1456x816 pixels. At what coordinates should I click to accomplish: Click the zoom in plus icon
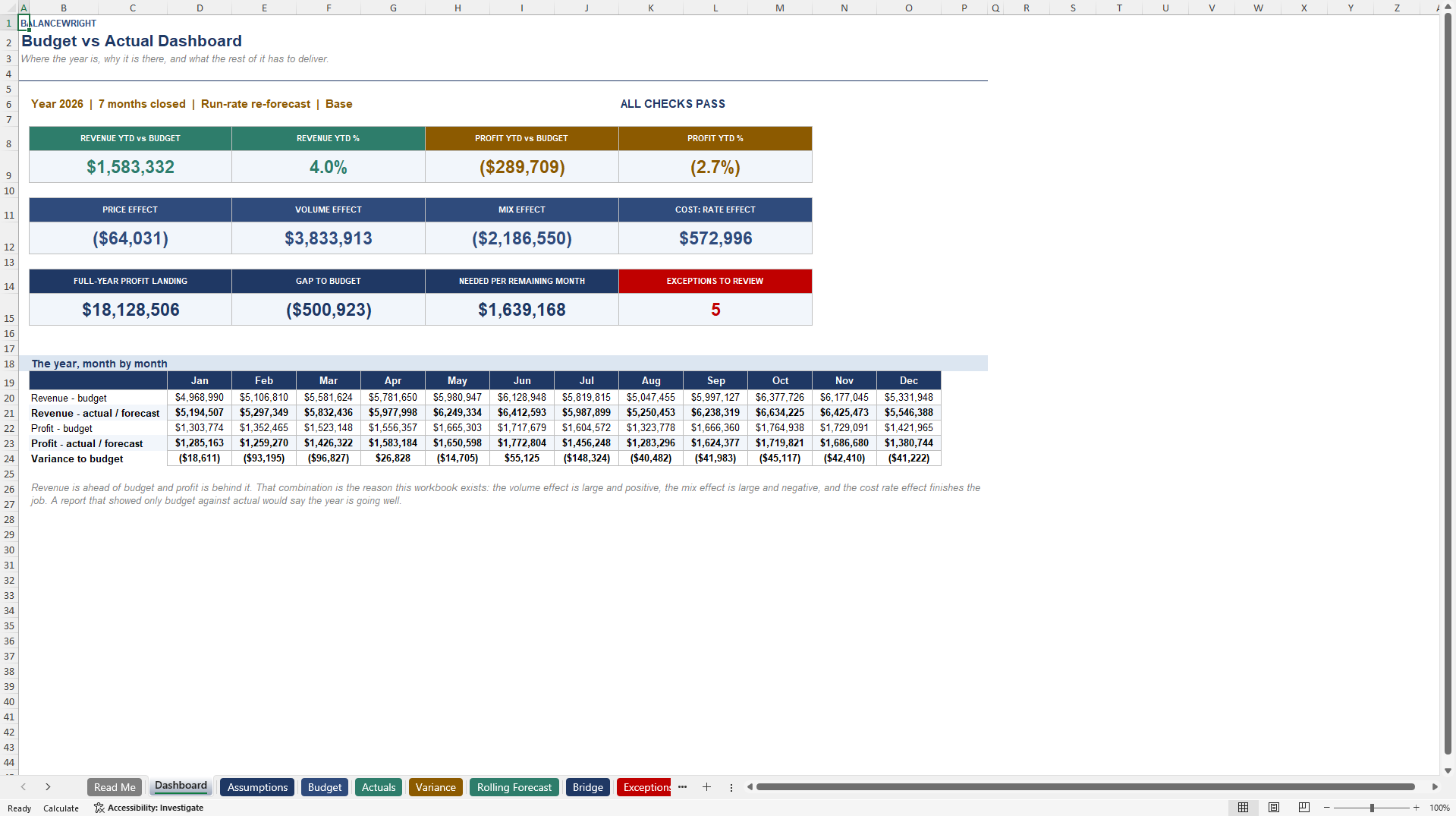(1416, 808)
